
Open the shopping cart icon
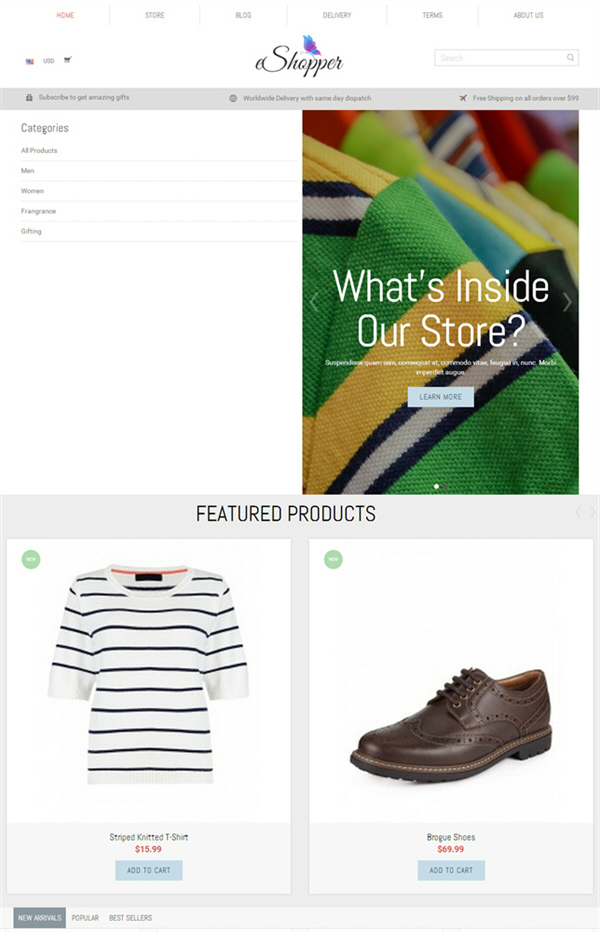[68, 59]
